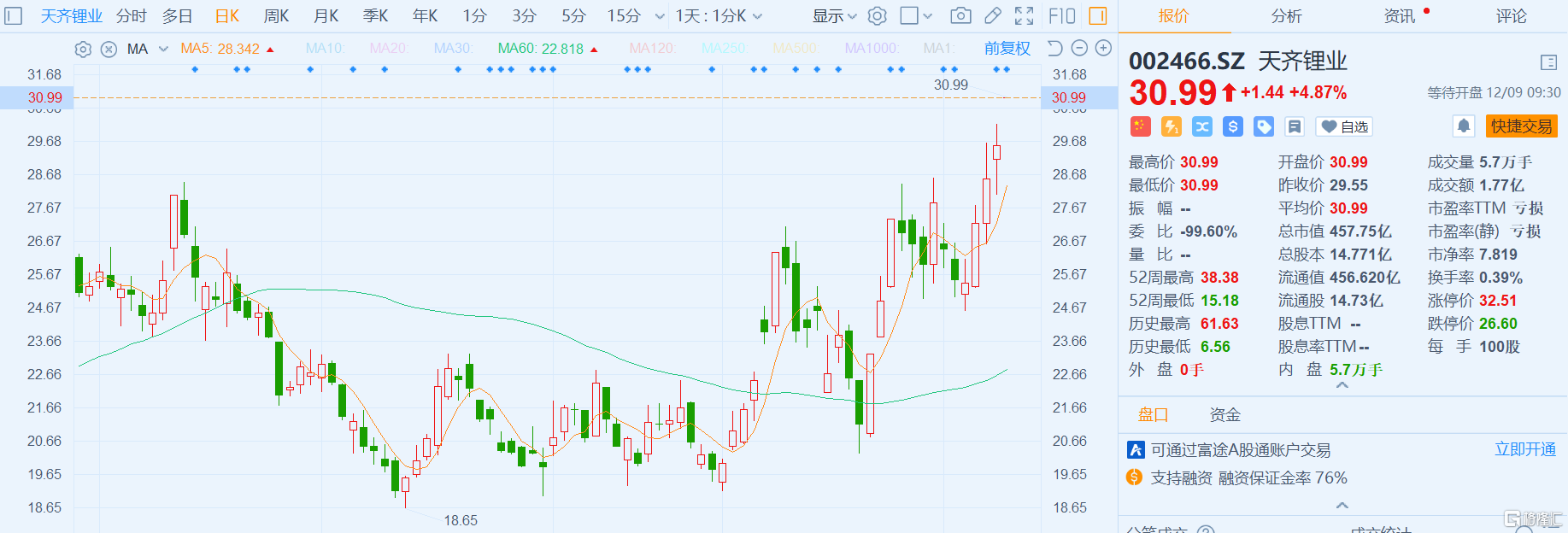Select the 月K monthly chart tab
Screen dimensions: 1568x533
click(326, 16)
